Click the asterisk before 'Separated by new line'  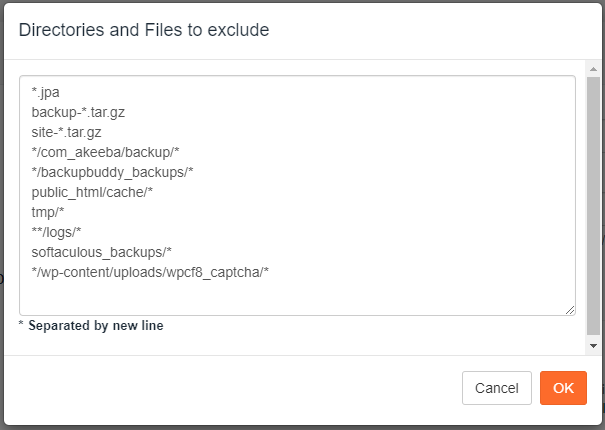pos(21,323)
